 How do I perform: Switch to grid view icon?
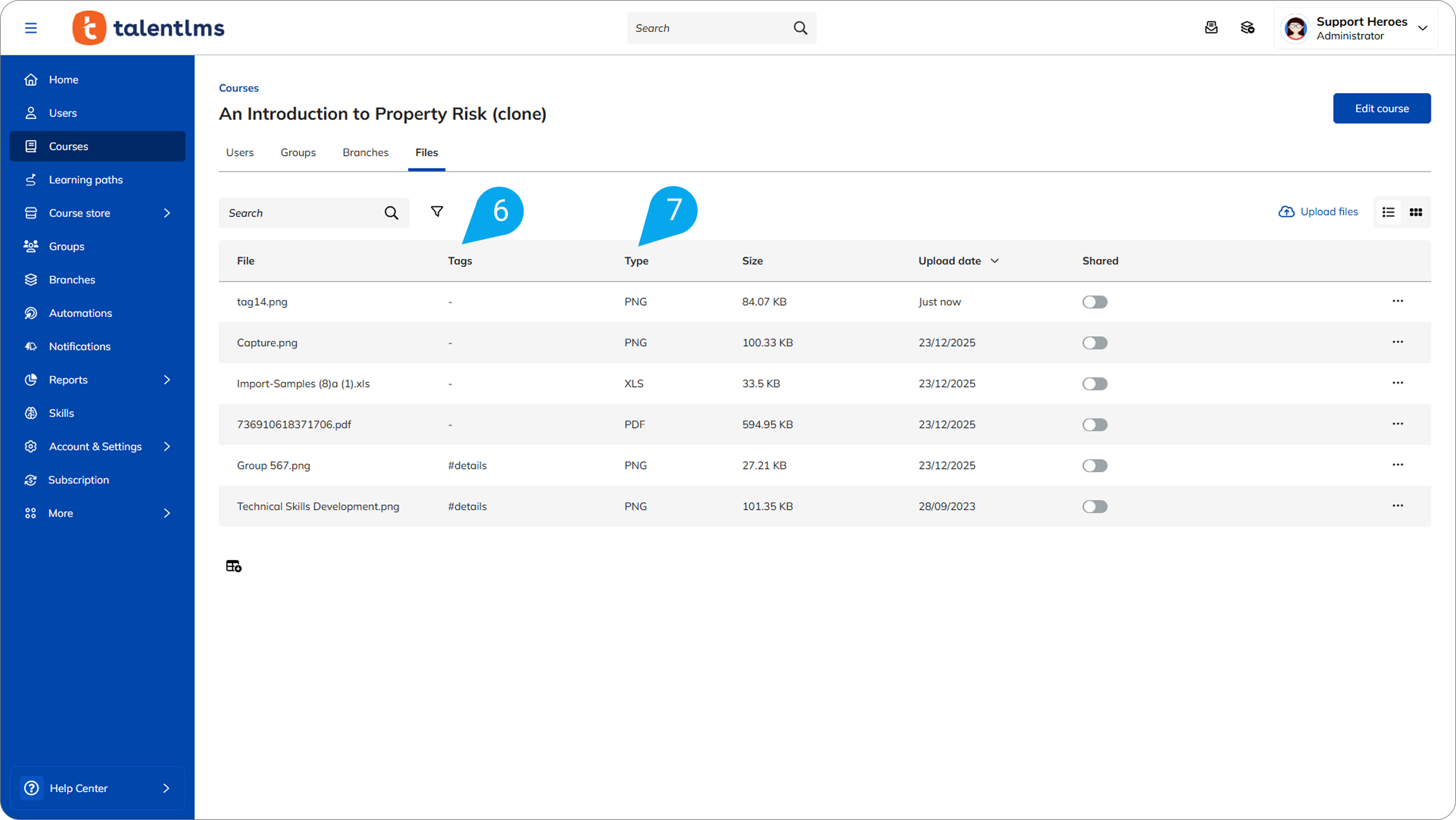(x=1416, y=213)
